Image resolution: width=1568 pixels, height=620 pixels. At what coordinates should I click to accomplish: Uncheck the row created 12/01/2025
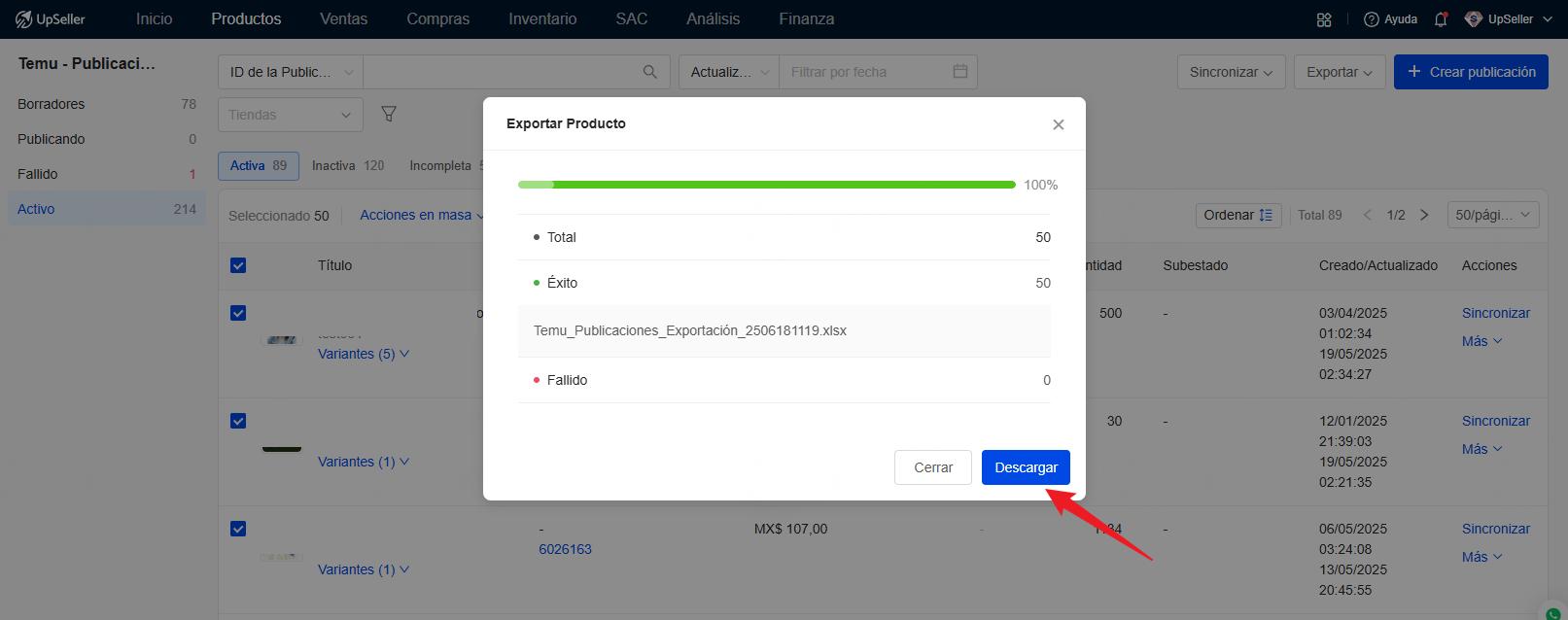click(238, 421)
